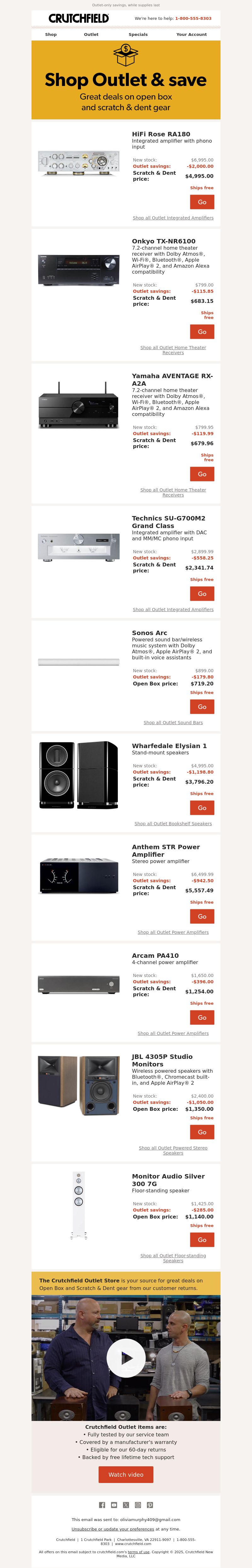Open Crutchfield's Facebook page icon
Image resolution: width=252 pixels, height=1568 pixels.
click(102, 1505)
